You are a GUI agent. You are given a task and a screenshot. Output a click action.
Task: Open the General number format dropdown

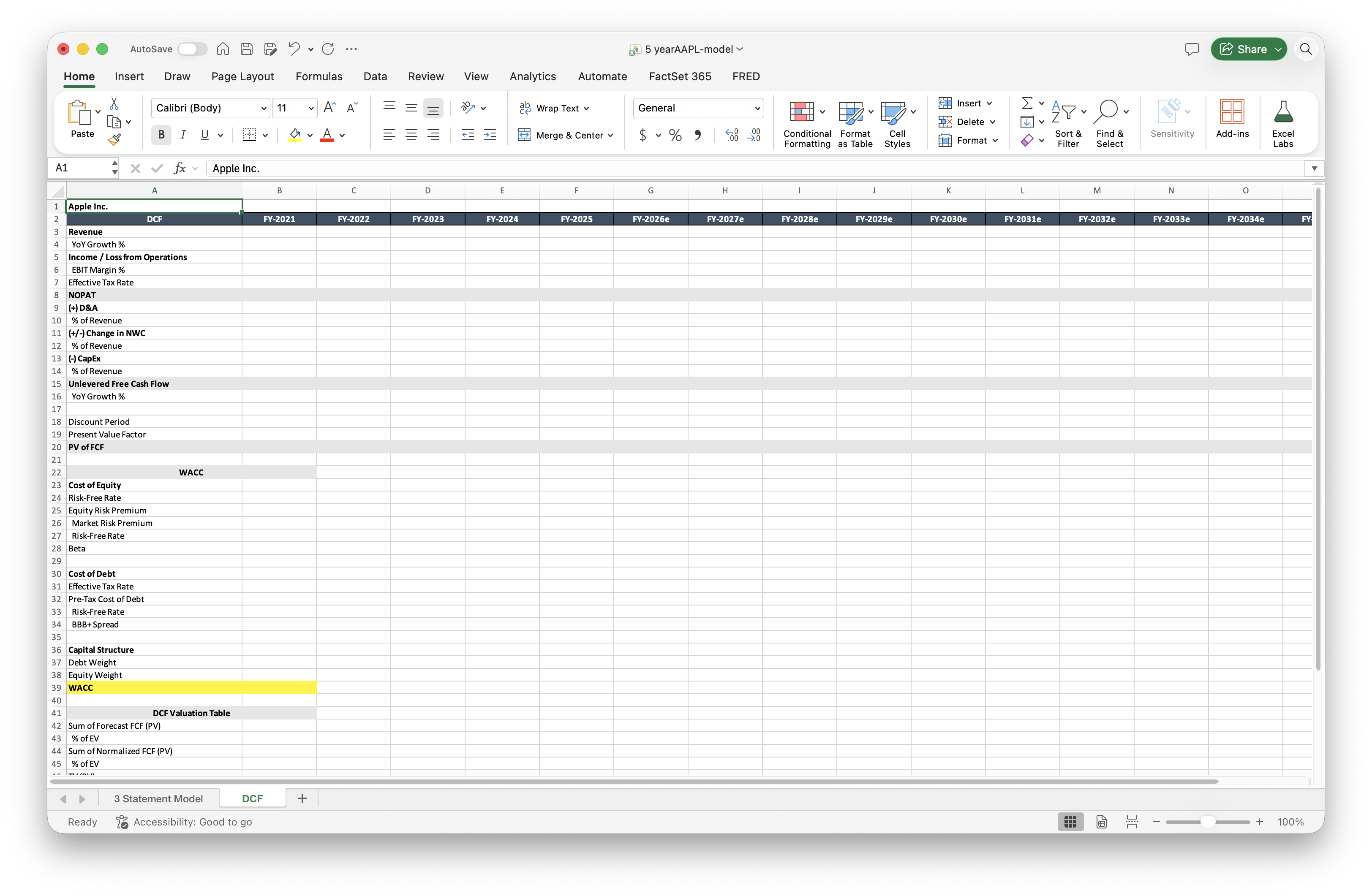(x=757, y=108)
